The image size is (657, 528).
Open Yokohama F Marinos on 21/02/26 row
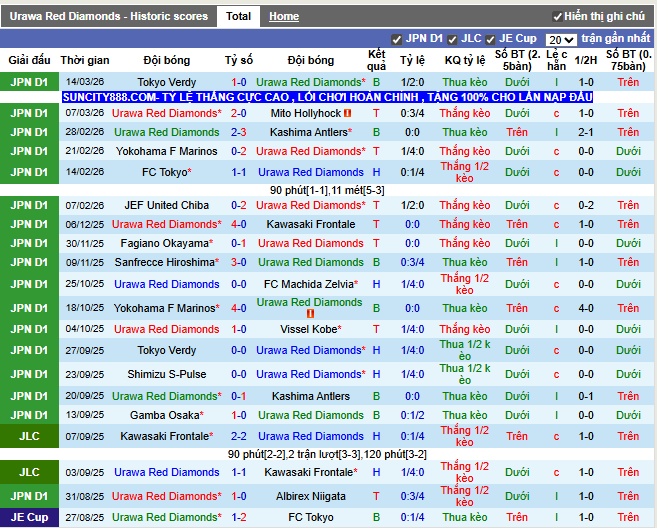pyautogui.click(x=167, y=151)
